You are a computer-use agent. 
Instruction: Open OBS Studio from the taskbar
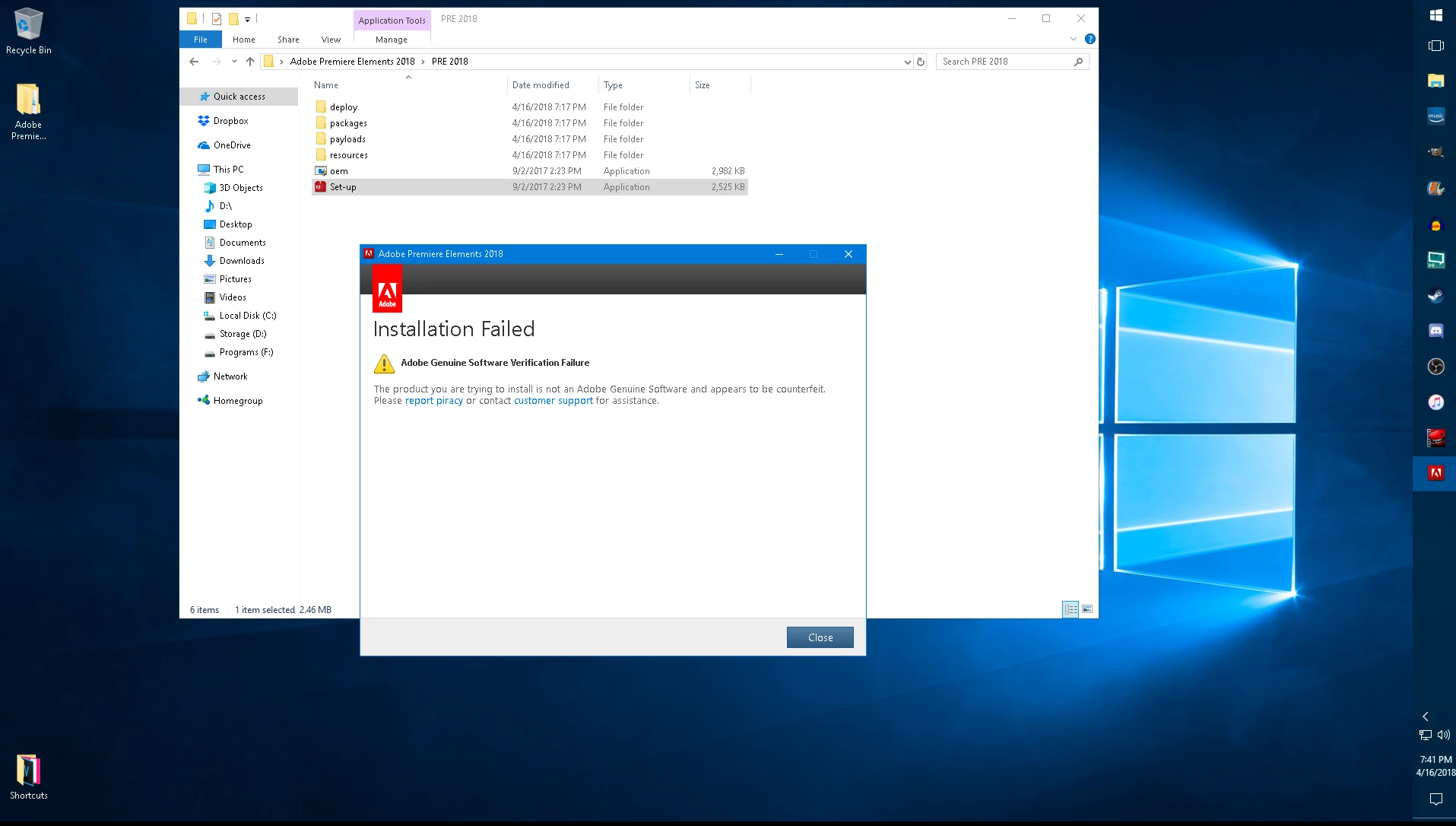click(1435, 367)
